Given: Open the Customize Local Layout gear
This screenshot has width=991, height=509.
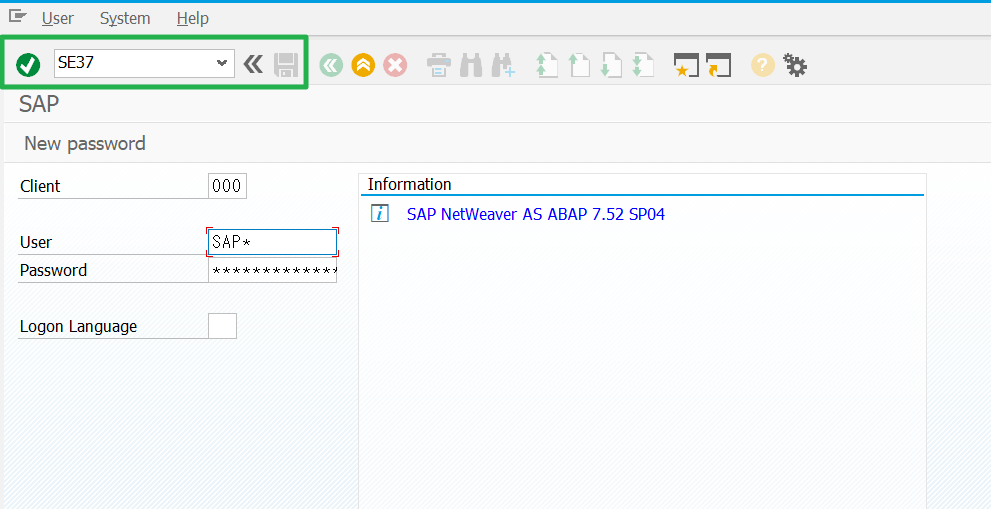Looking at the screenshot, I should point(795,66).
